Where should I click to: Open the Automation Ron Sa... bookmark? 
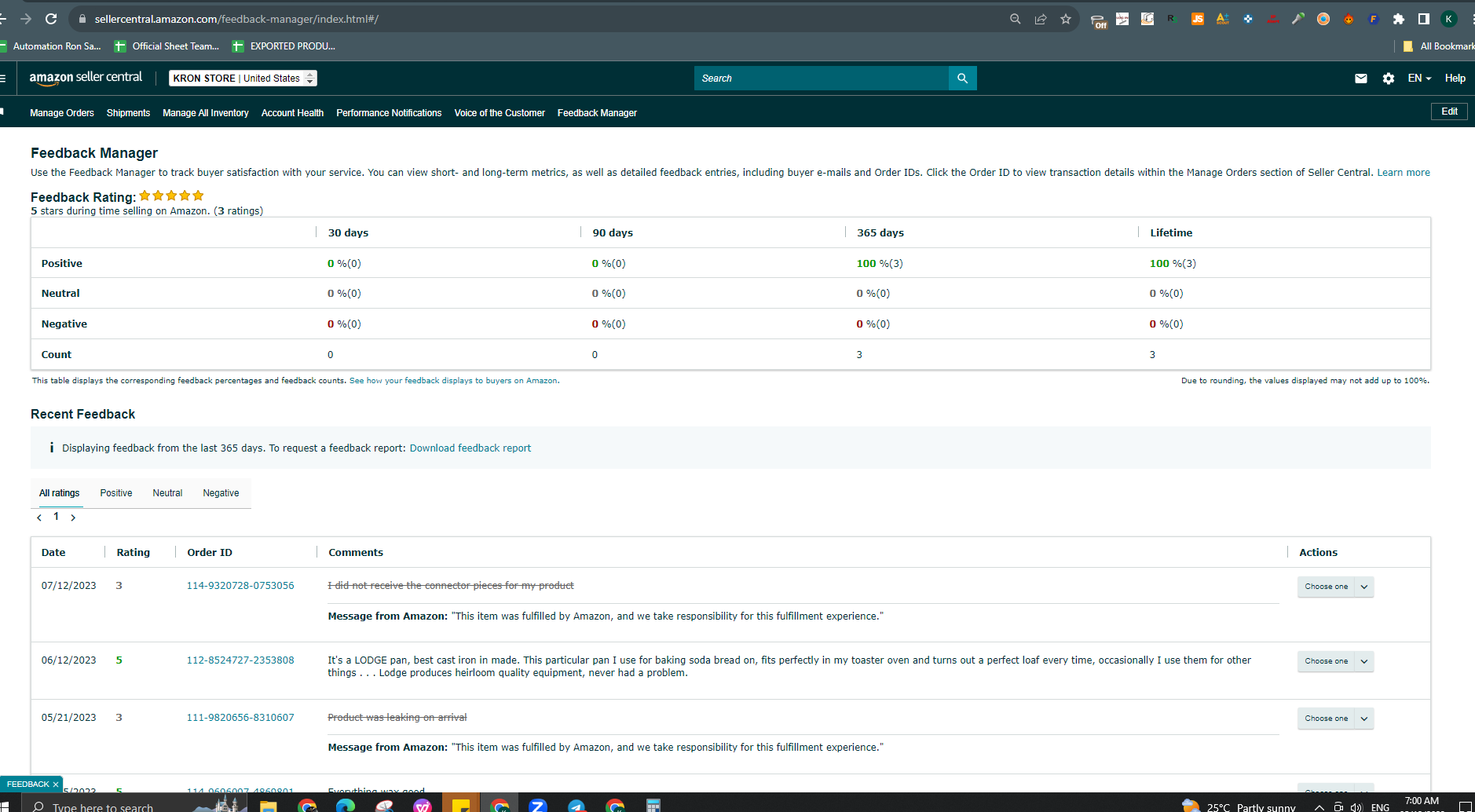click(50, 46)
